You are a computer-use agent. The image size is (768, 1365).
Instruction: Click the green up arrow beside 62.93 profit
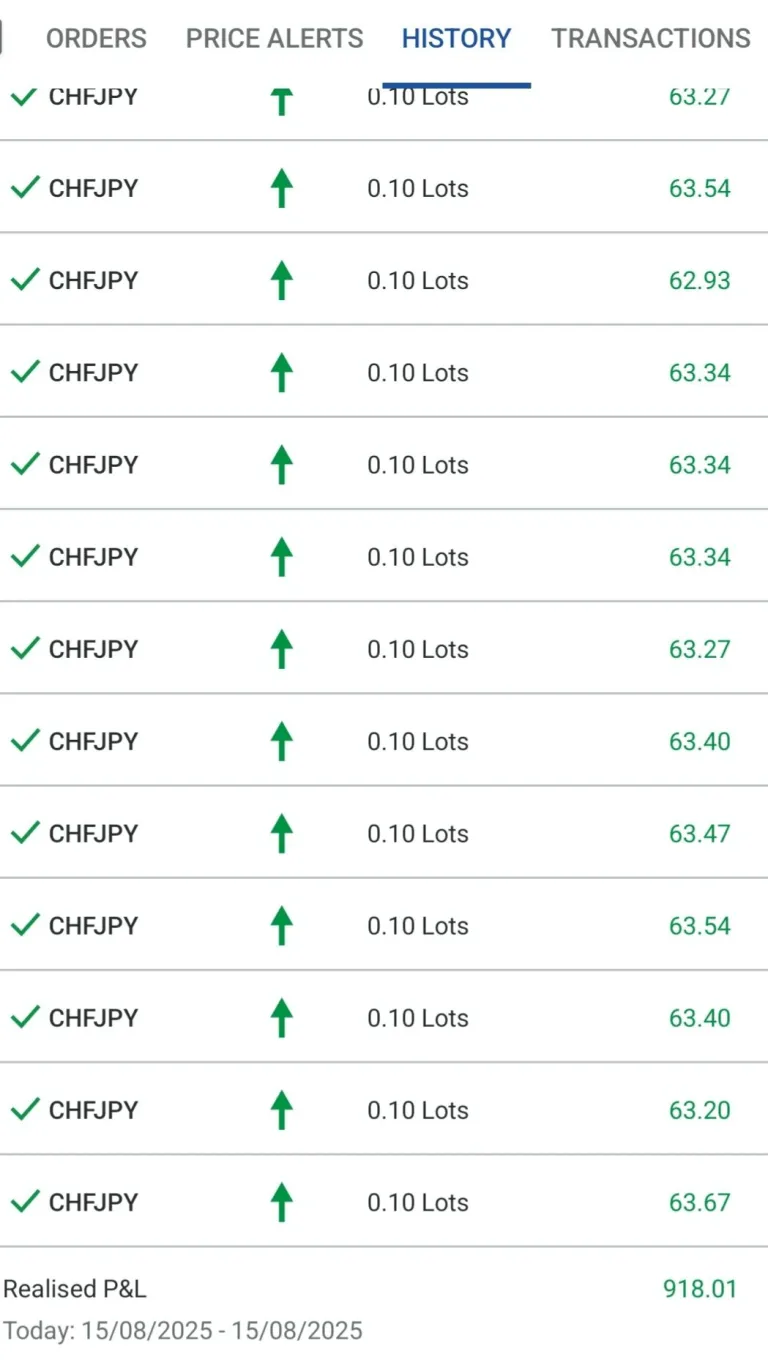coord(281,280)
